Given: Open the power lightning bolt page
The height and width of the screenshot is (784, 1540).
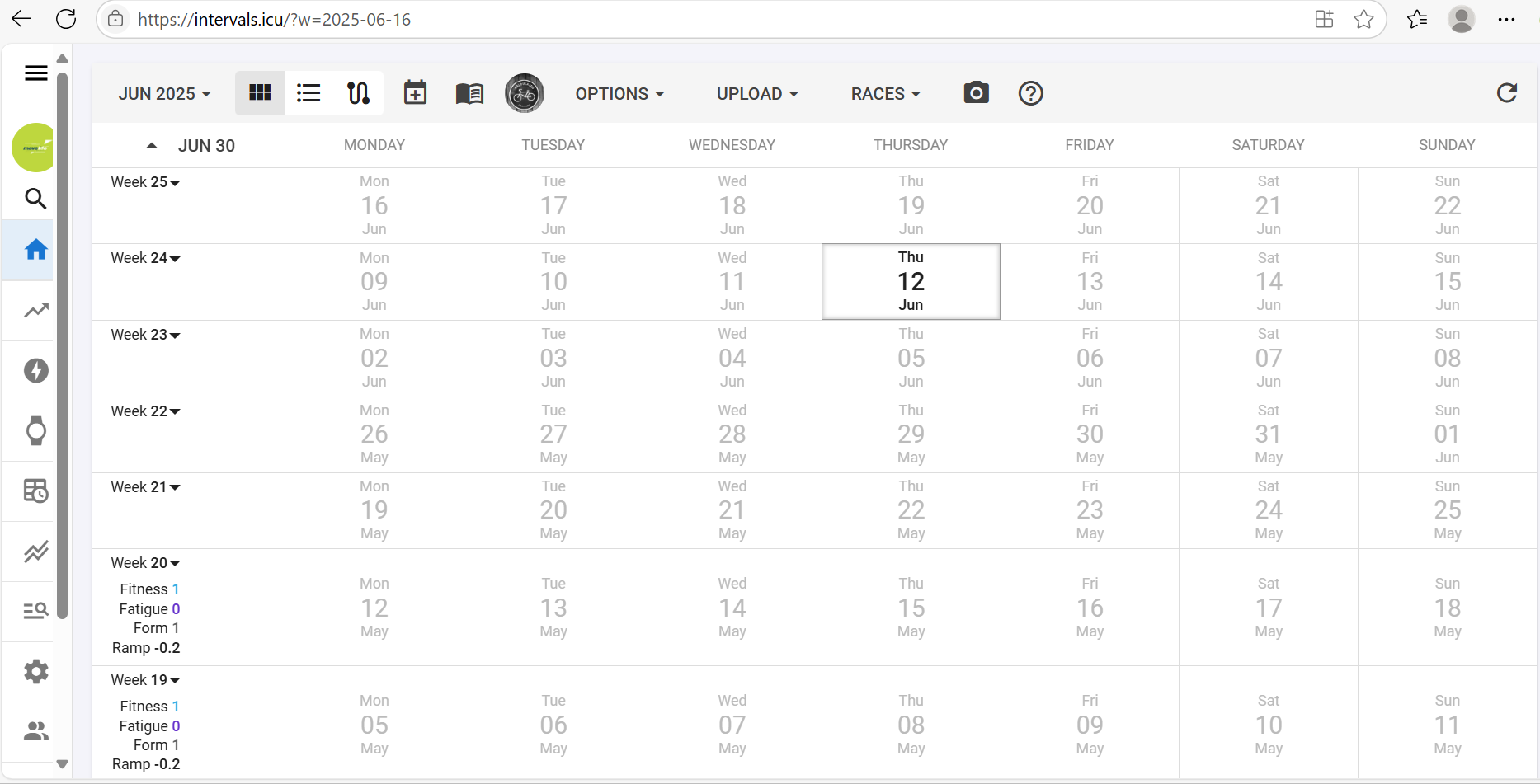Looking at the screenshot, I should point(35,371).
